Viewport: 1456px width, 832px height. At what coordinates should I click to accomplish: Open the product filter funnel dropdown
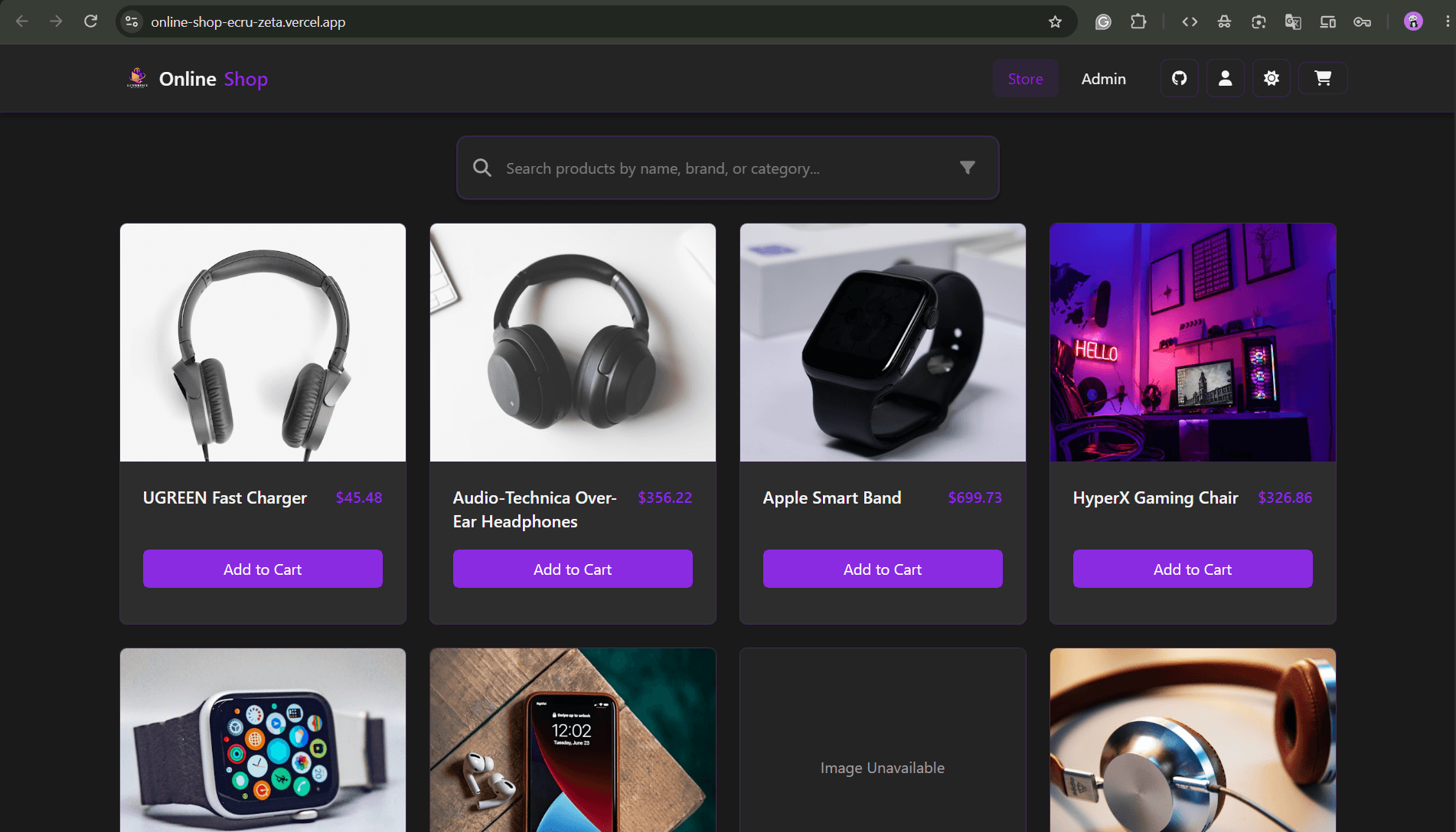(x=968, y=168)
